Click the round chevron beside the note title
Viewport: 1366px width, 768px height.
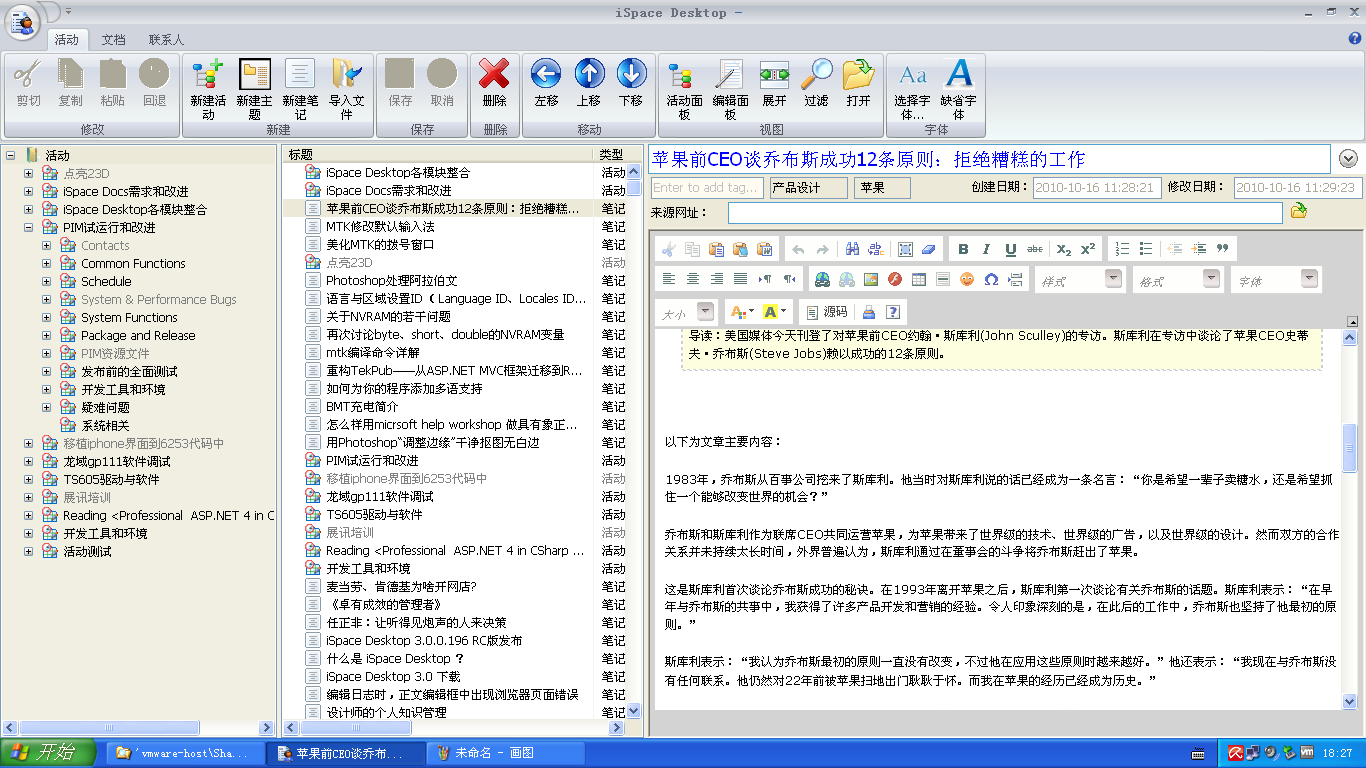coord(1348,159)
